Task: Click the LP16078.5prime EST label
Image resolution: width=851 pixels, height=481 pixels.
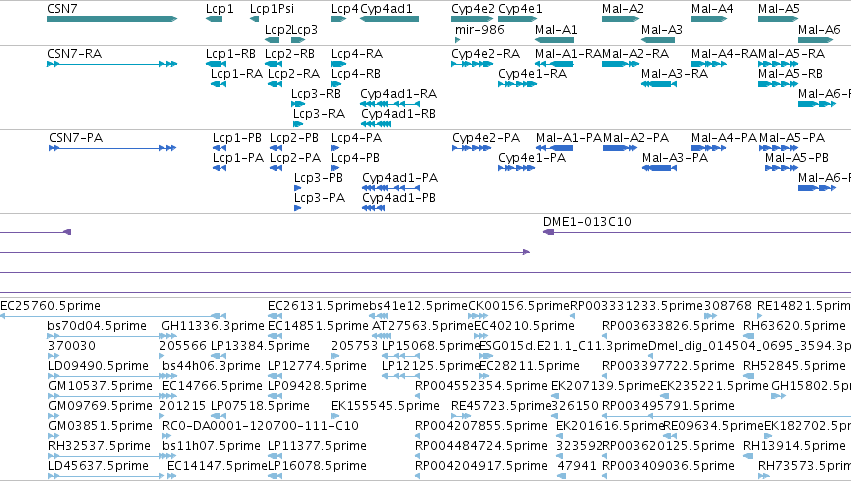Action: pyautogui.click(x=317, y=467)
